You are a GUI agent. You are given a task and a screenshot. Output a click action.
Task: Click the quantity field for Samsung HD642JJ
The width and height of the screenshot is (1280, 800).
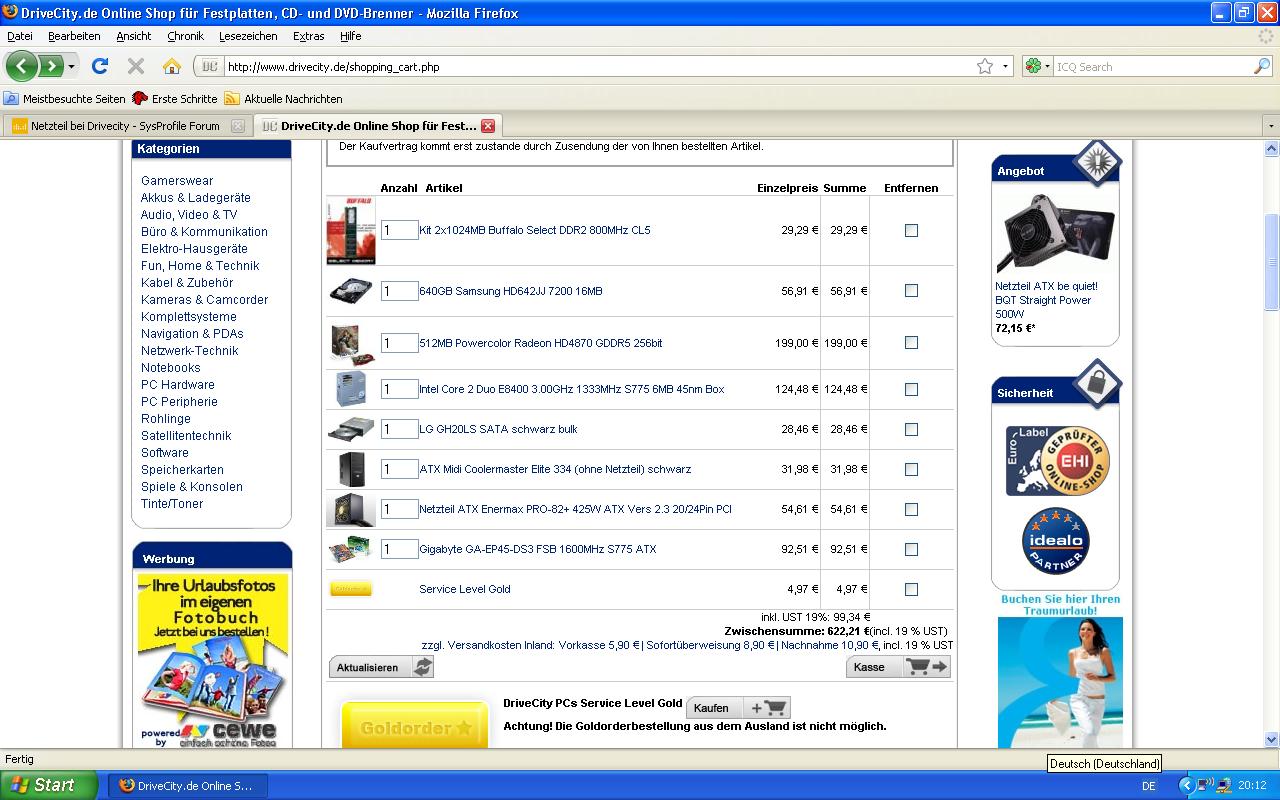(x=399, y=291)
